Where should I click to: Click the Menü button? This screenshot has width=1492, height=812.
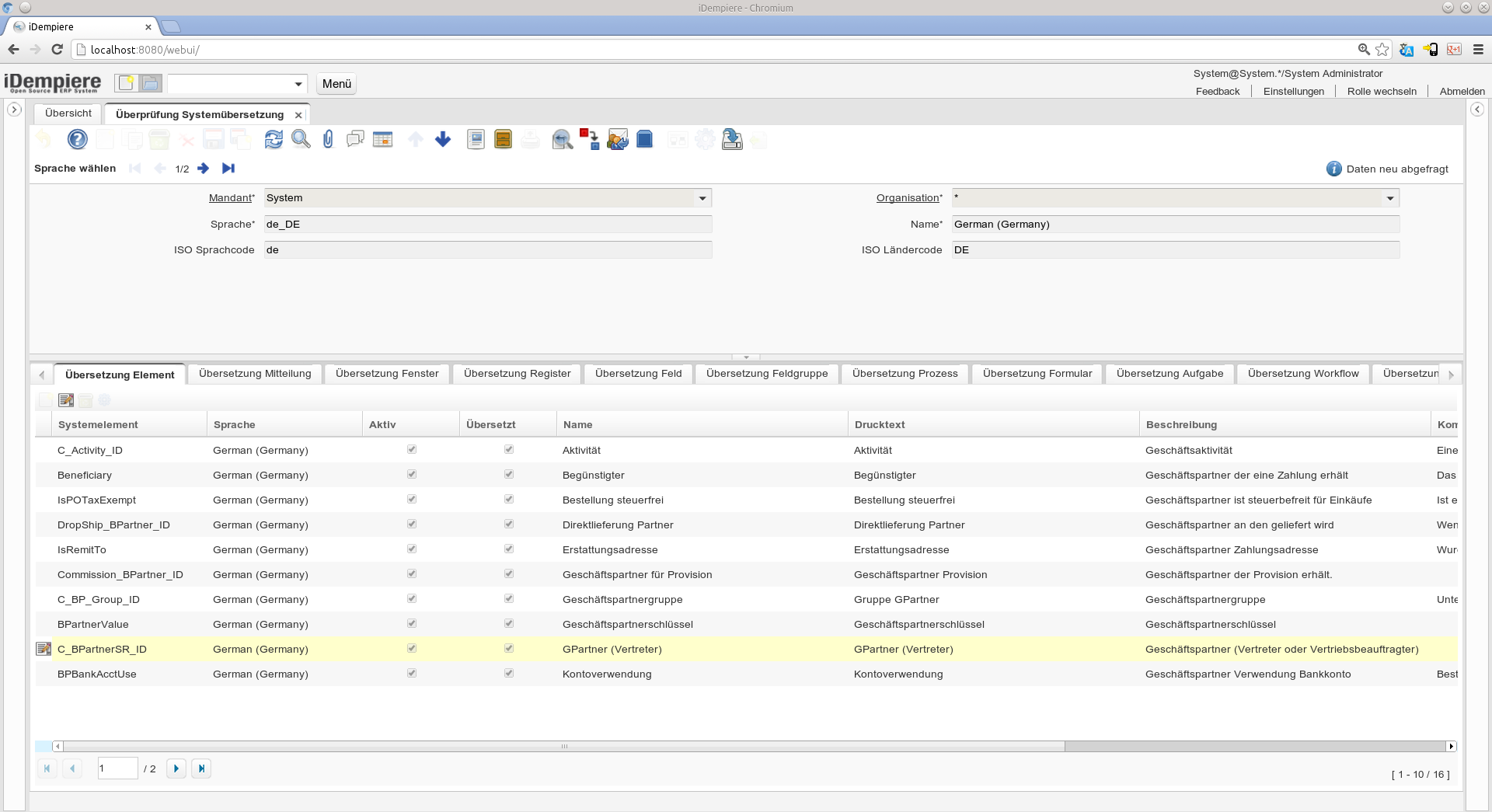tap(337, 84)
